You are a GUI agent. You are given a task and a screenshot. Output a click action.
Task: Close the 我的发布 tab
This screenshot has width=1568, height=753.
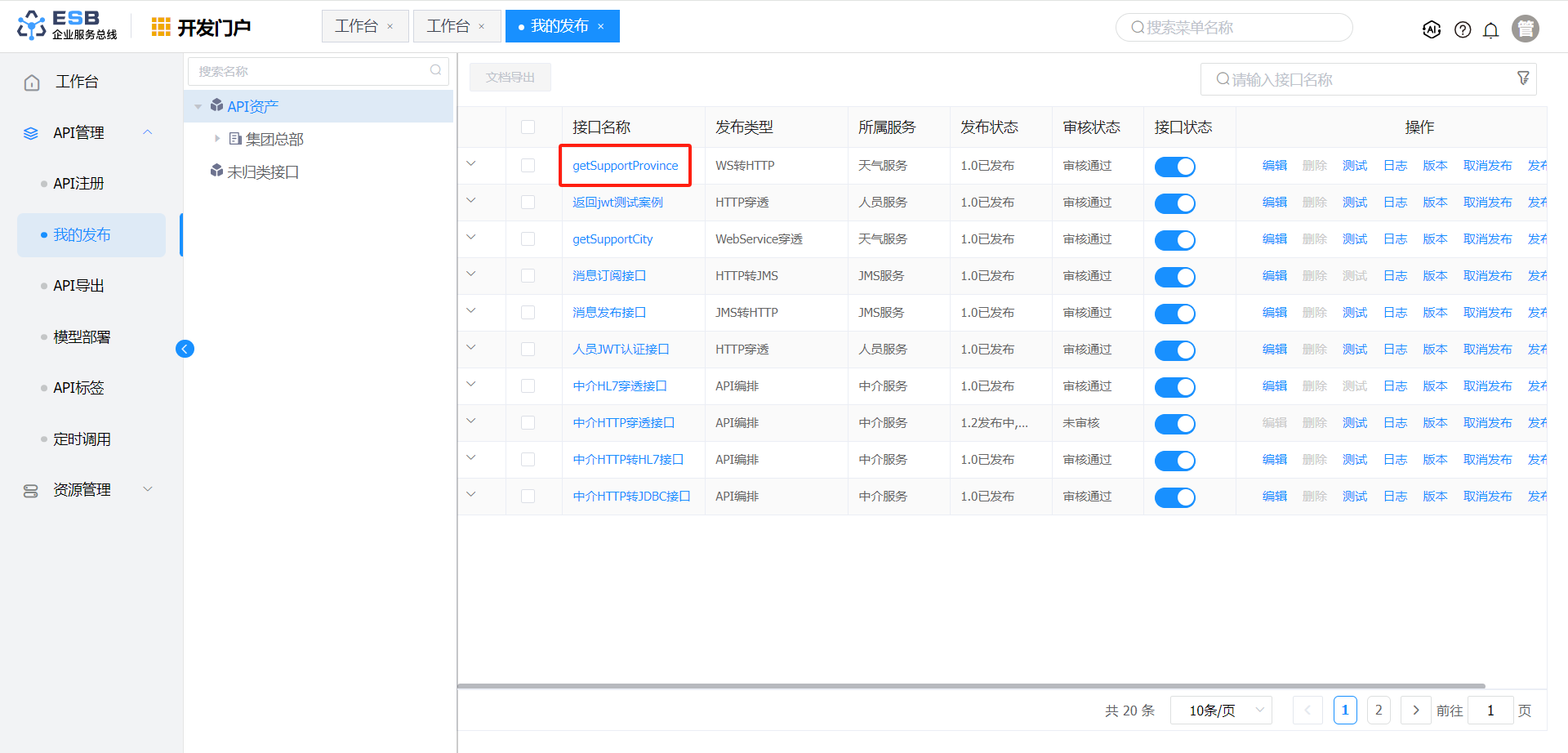point(601,26)
